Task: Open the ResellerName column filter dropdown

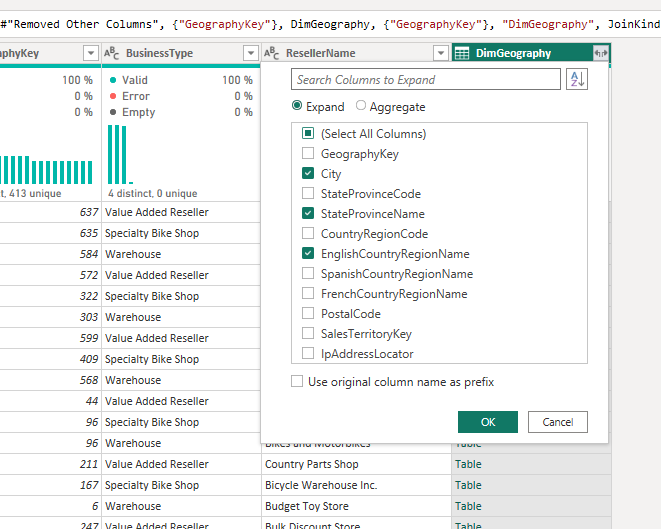Action: [x=441, y=53]
